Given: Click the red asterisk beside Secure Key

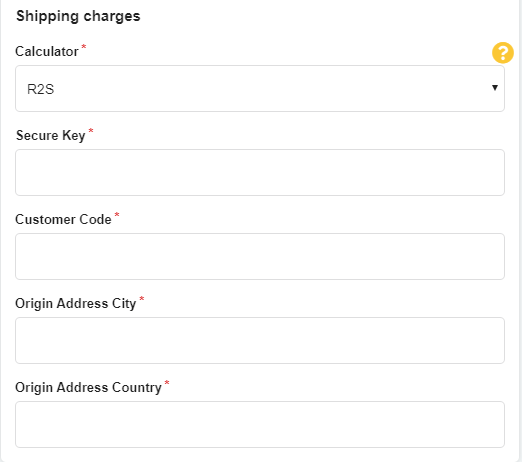Looking at the screenshot, I should (x=91, y=130).
